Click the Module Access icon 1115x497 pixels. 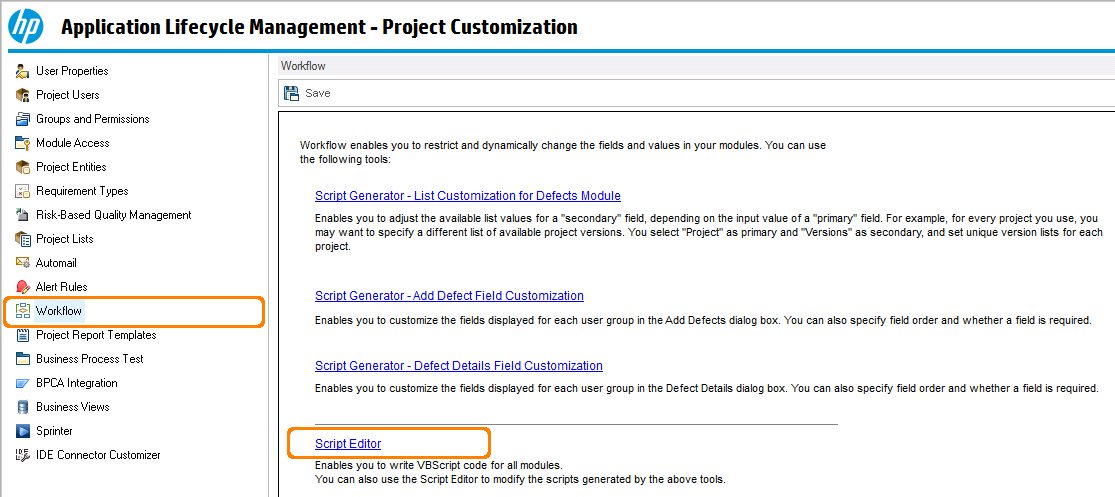coord(23,143)
